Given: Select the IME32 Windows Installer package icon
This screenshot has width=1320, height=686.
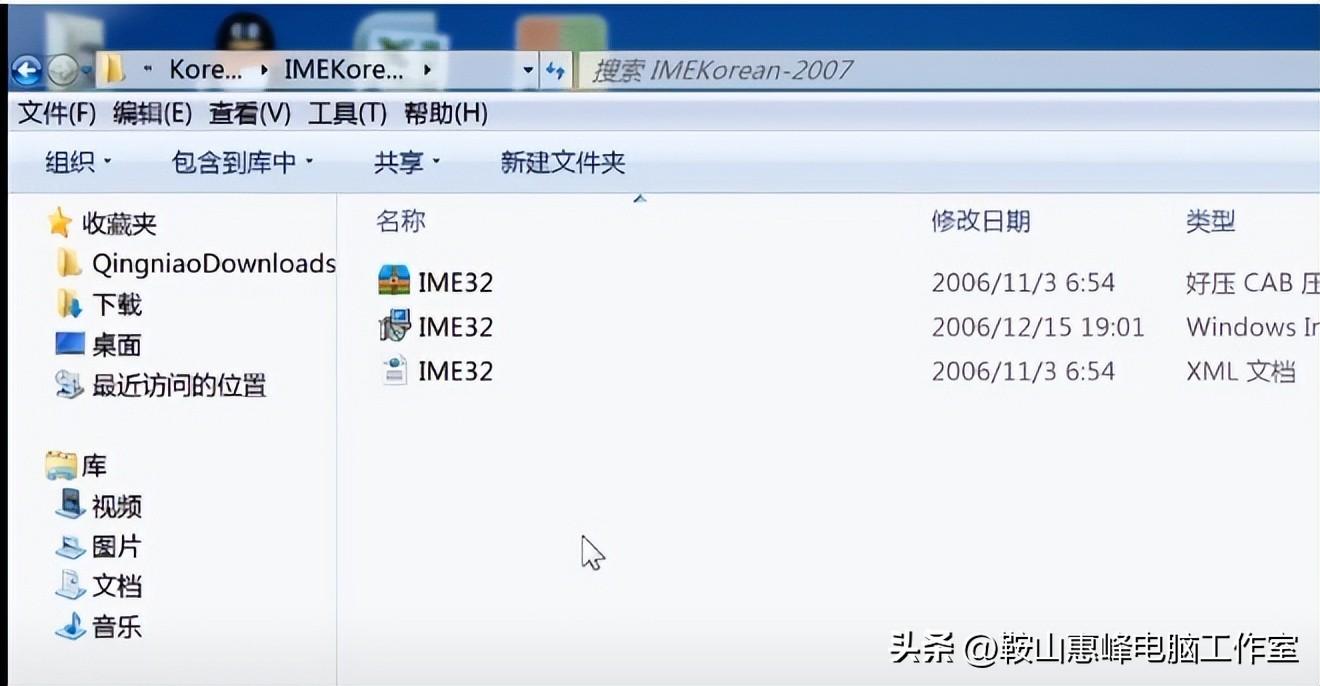Looking at the screenshot, I should click(x=394, y=326).
